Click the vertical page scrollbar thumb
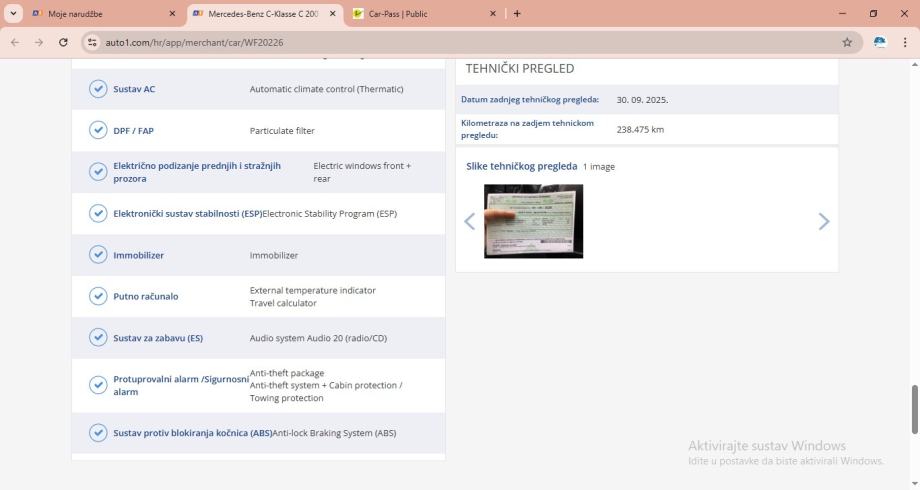Viewport: 920px width, 490px height. point(914,409)
